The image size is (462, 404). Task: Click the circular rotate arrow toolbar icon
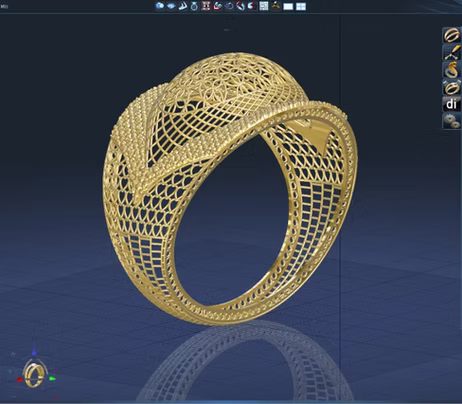pos(229,6)
